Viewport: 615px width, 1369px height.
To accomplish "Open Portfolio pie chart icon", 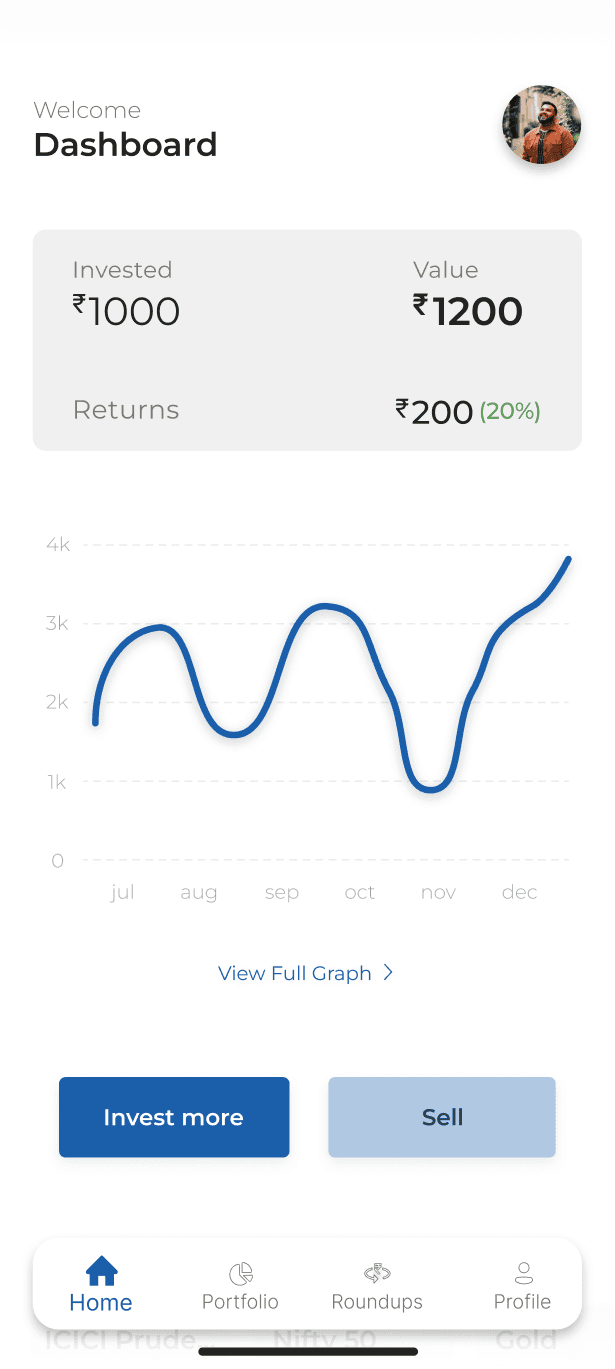I will (x=240, y=1273).
